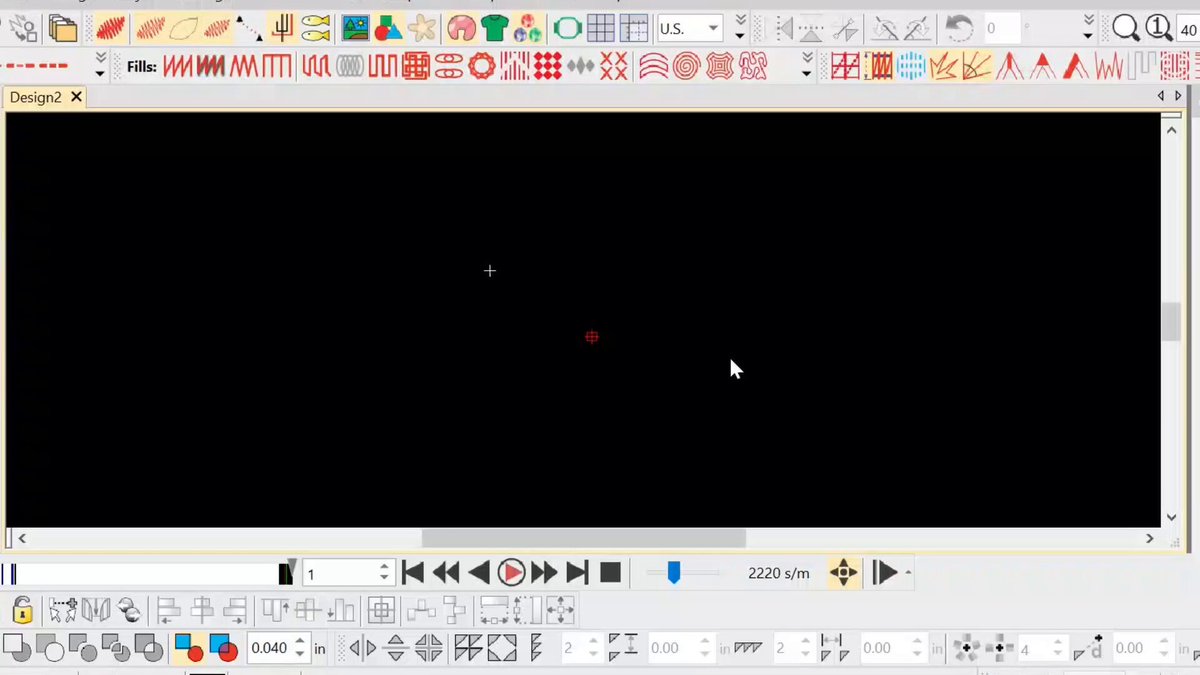Viewport: 1200px width, 675px height.
Task: Toggle the blue square red circle icon
Action: (x=188, y=648)
